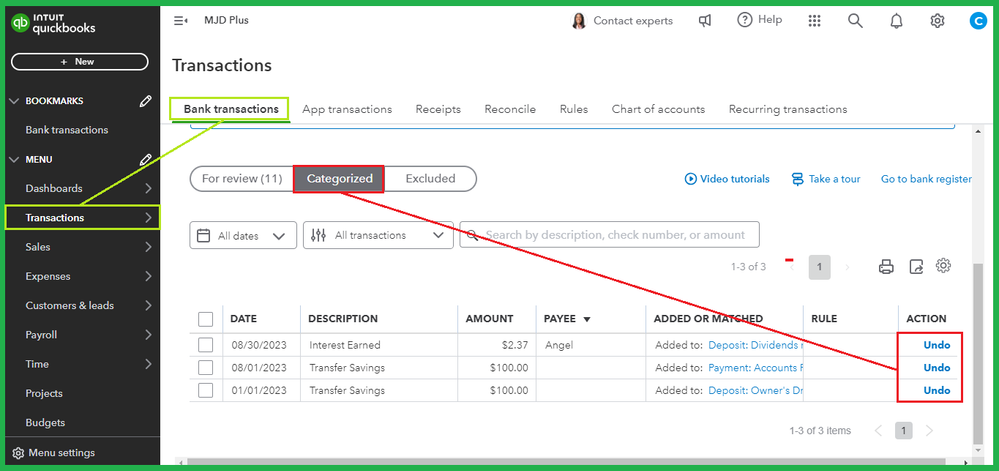Open Go to bank register link

pyautogui.click(x=926, y=179)
